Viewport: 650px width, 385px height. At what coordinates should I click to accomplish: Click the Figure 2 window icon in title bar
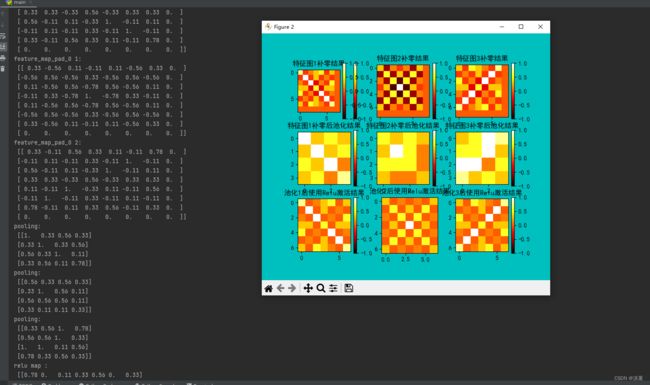point(268,27)
